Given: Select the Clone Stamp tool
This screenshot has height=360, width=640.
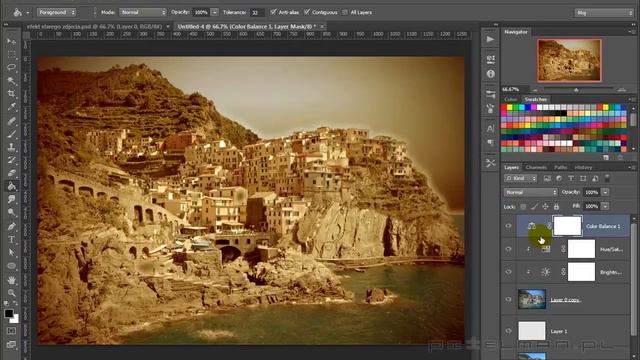Looking at the screenshot, I should coord(11,147).
